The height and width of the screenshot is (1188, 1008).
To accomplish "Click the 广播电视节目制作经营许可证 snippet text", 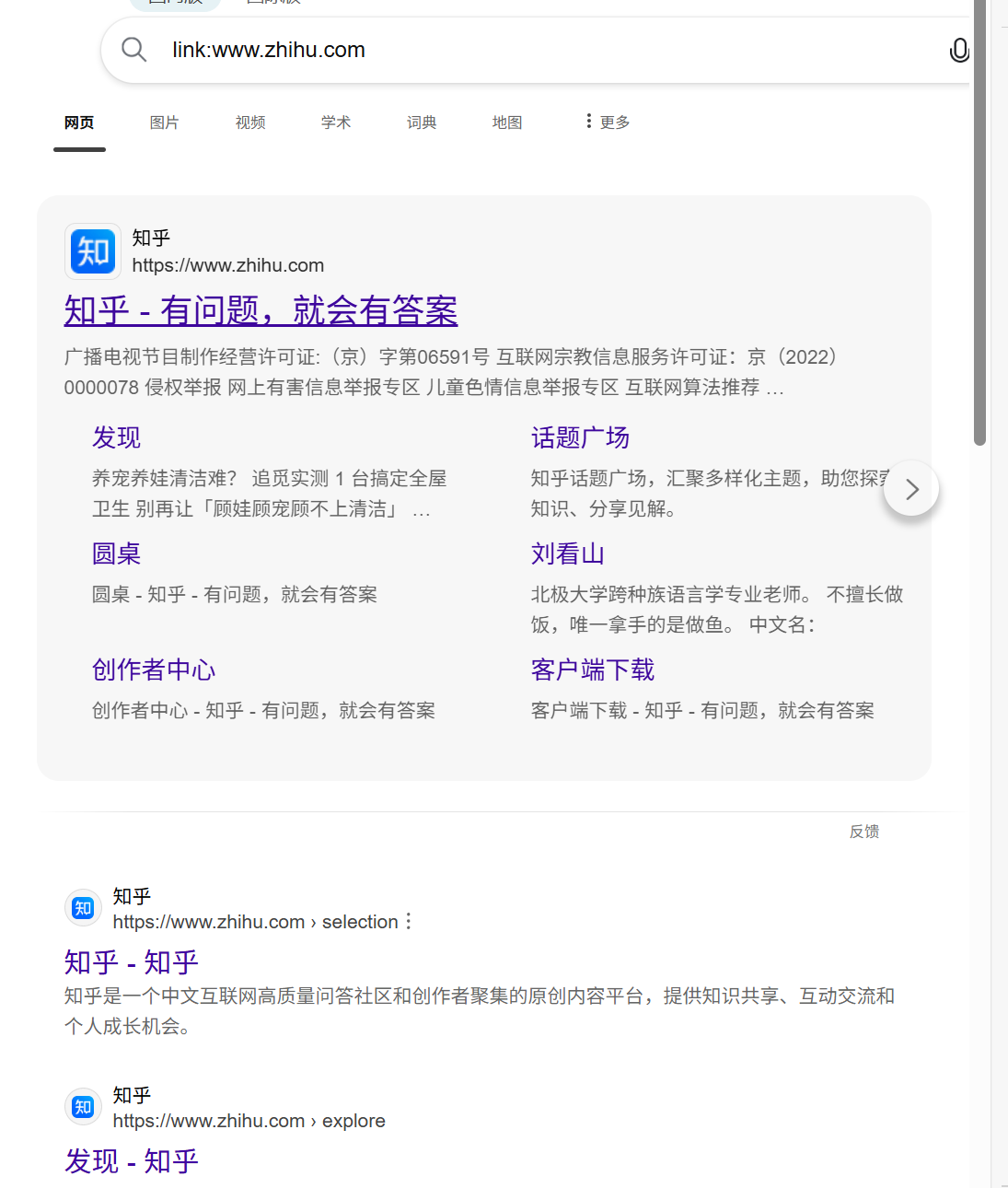I will click(451, 372).
